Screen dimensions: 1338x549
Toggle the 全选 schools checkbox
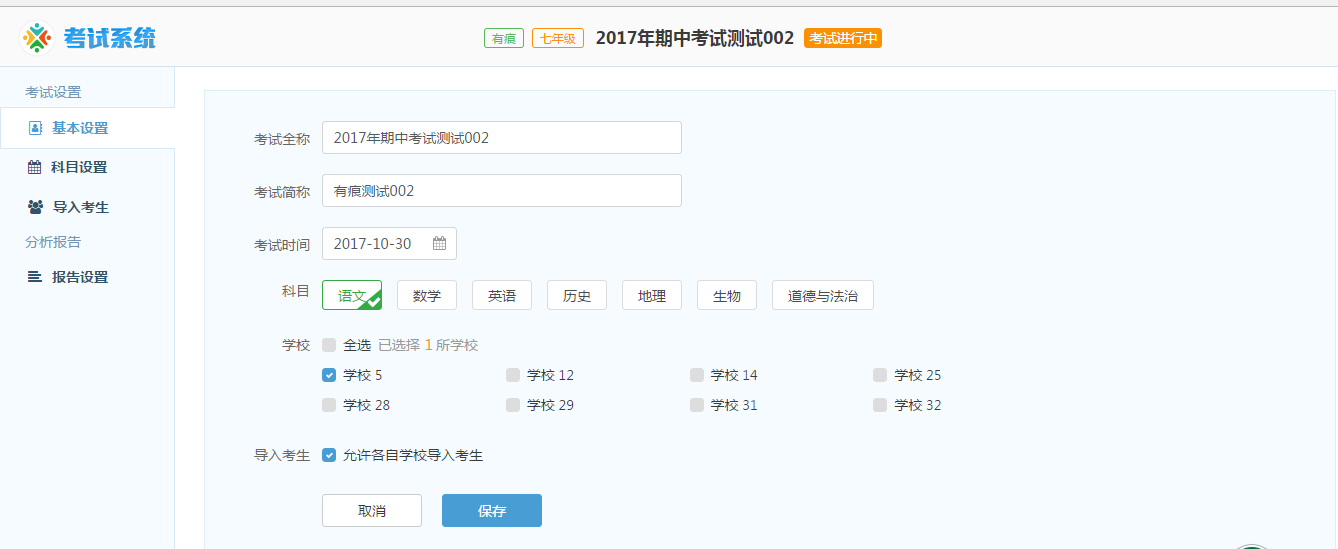pos(329,345)
